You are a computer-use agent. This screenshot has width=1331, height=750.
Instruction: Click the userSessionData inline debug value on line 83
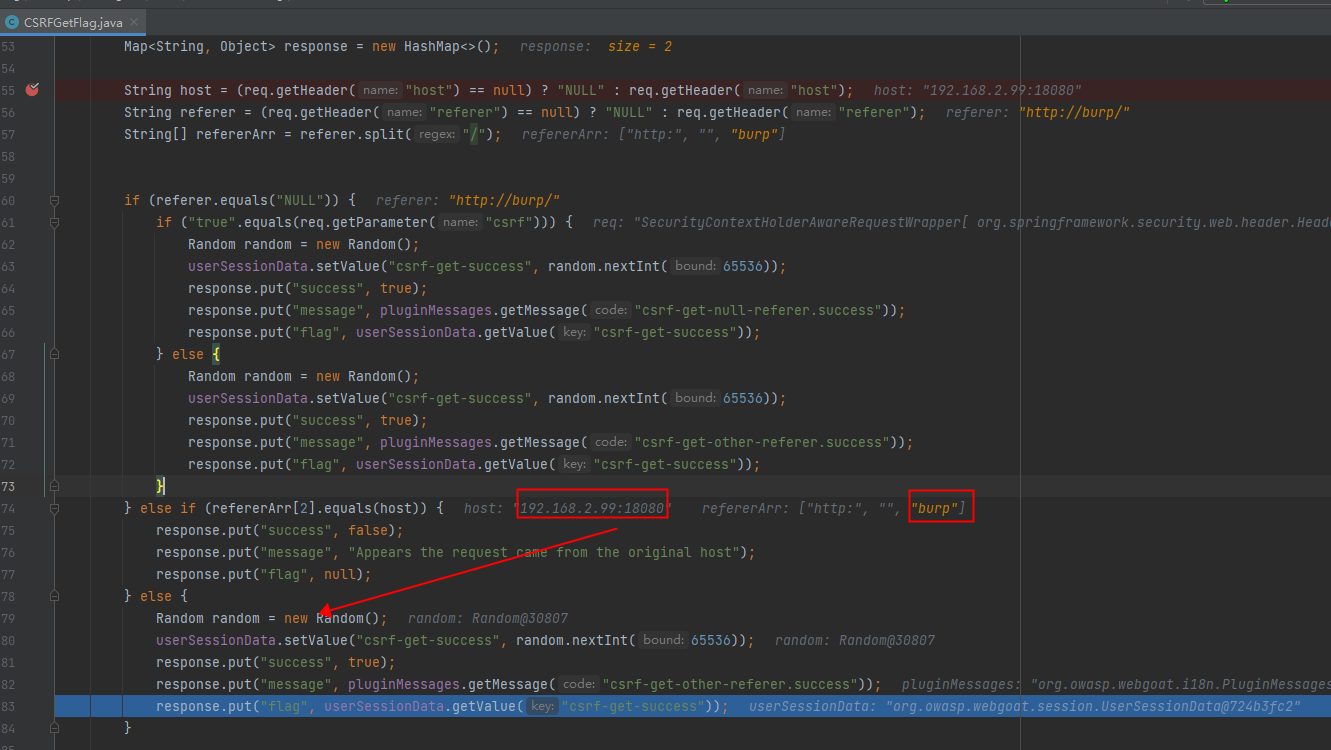point(1025,706)
